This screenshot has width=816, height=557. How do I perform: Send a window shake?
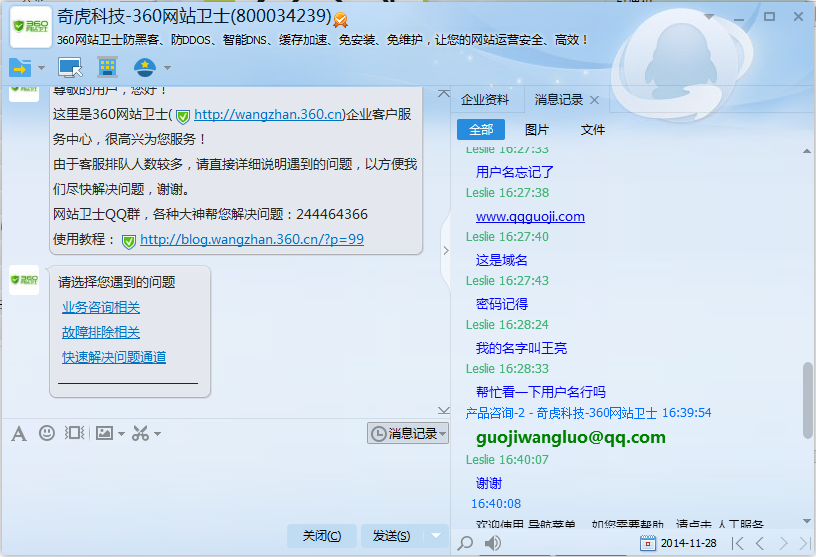(x=74, y=433)
